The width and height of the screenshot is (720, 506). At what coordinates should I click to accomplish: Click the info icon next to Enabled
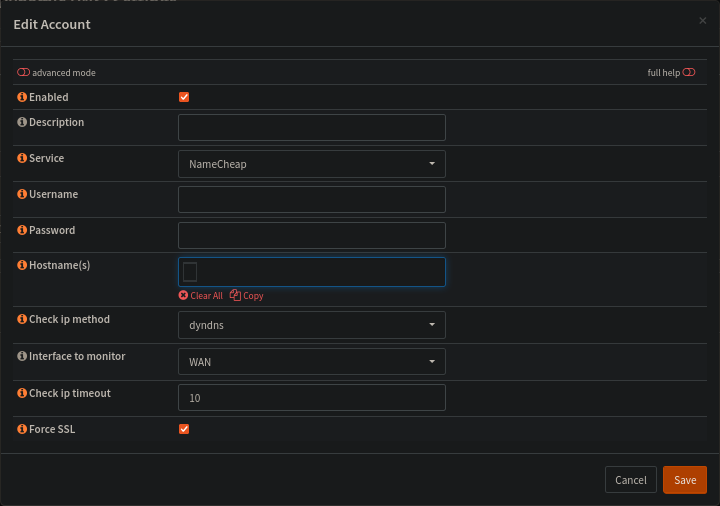click(22, 97)
